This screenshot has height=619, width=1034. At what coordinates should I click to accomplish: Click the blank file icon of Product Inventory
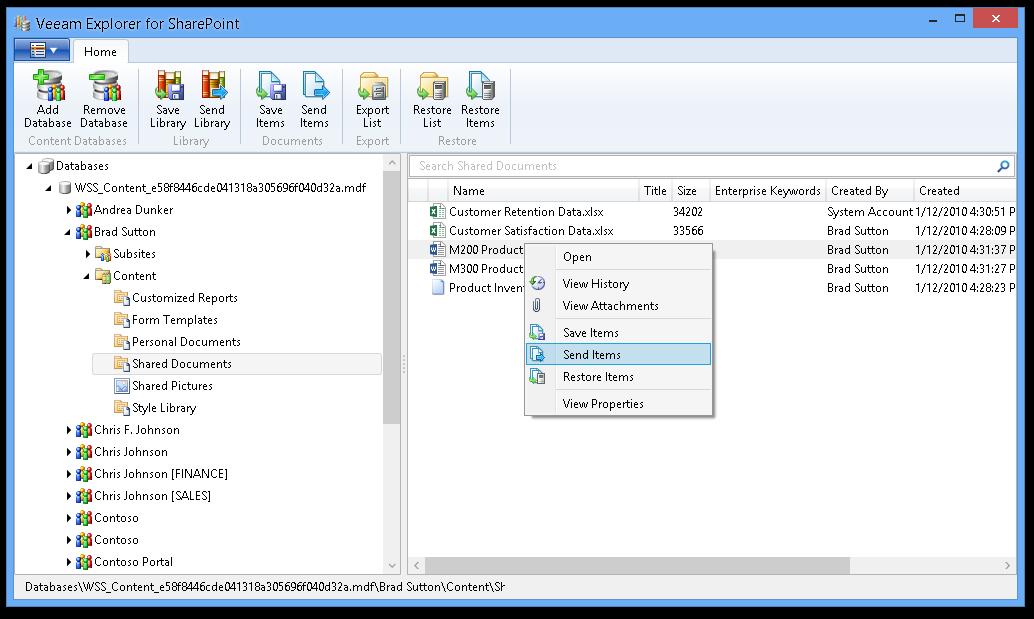click(x=437, y=288)
